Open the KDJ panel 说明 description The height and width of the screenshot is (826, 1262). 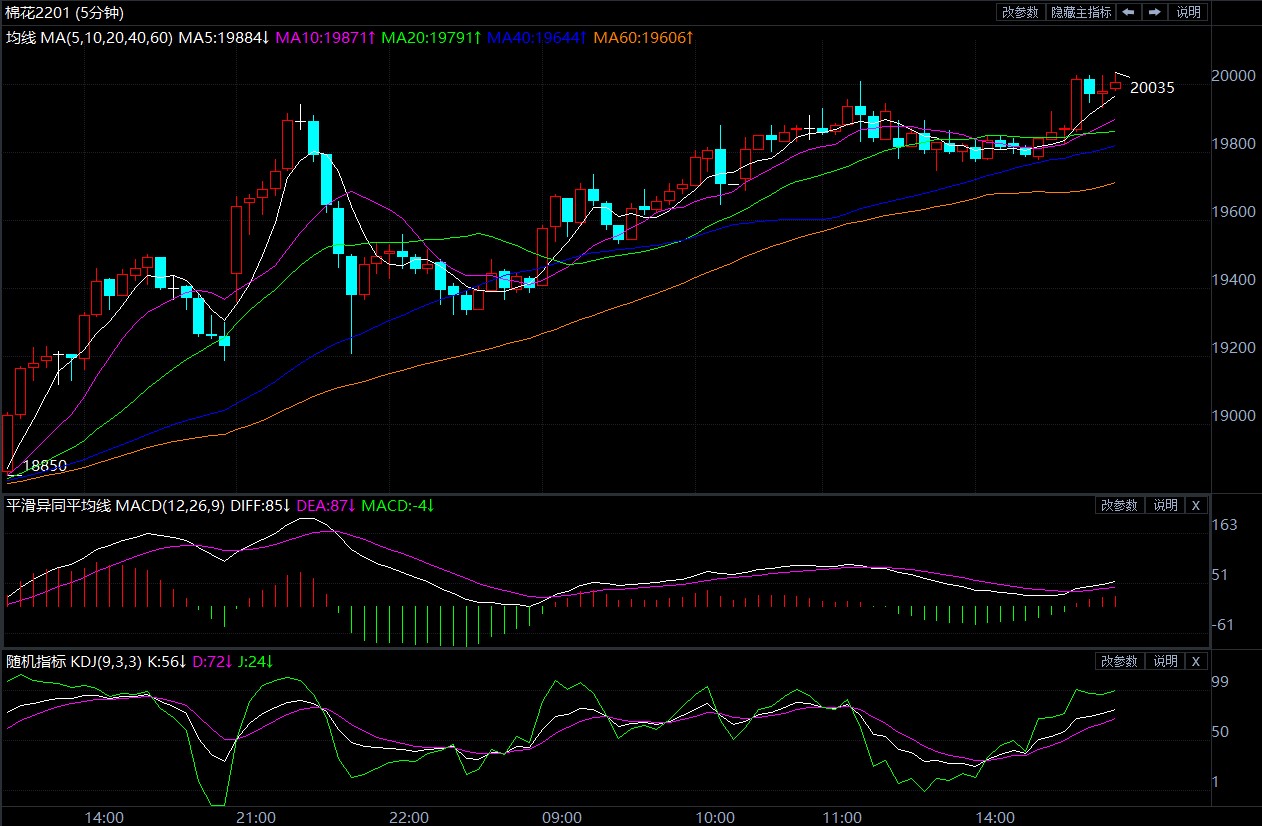1165,661
